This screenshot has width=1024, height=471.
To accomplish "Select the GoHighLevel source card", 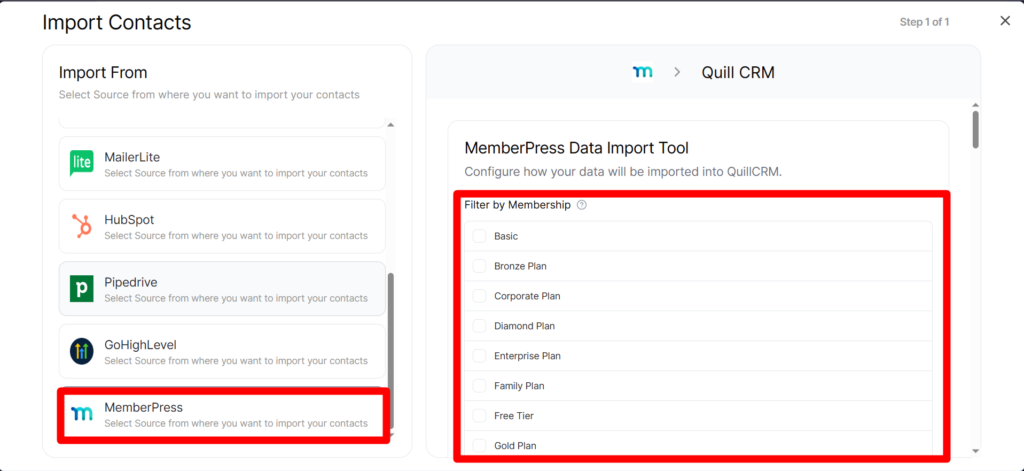I will pyautogui.click(x=222, y=351).
